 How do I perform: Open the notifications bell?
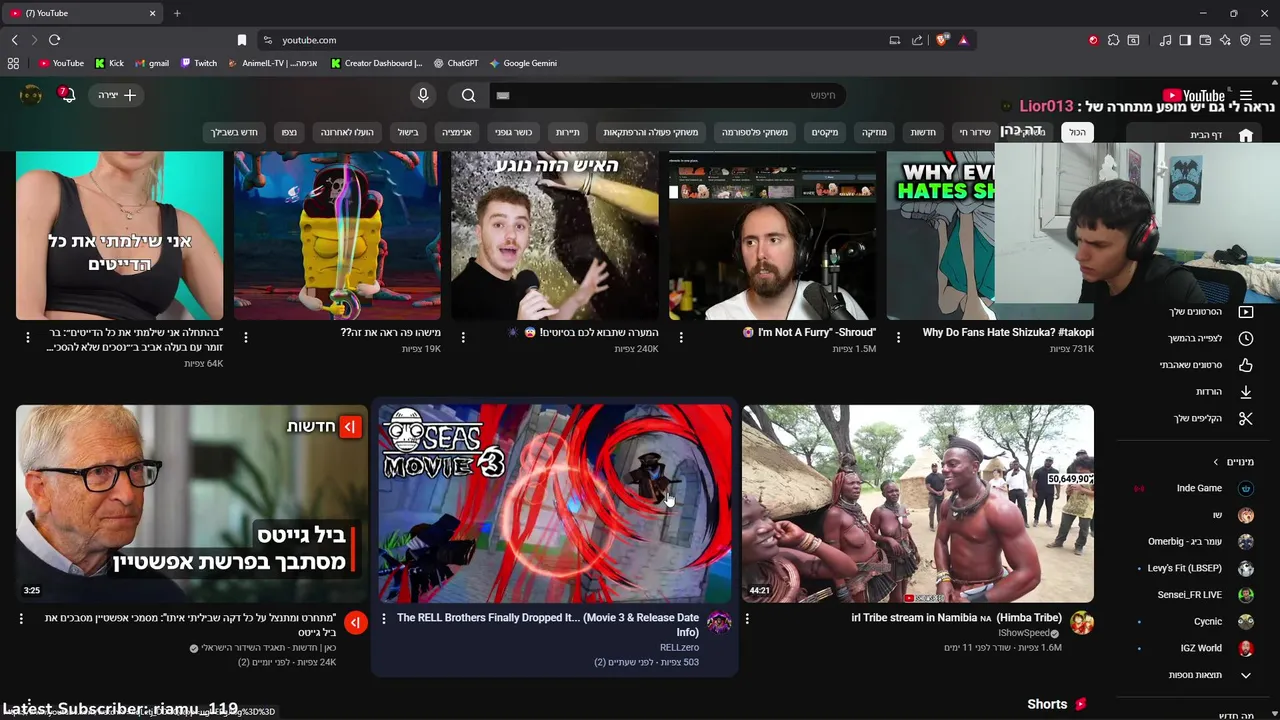coord(67,95)
